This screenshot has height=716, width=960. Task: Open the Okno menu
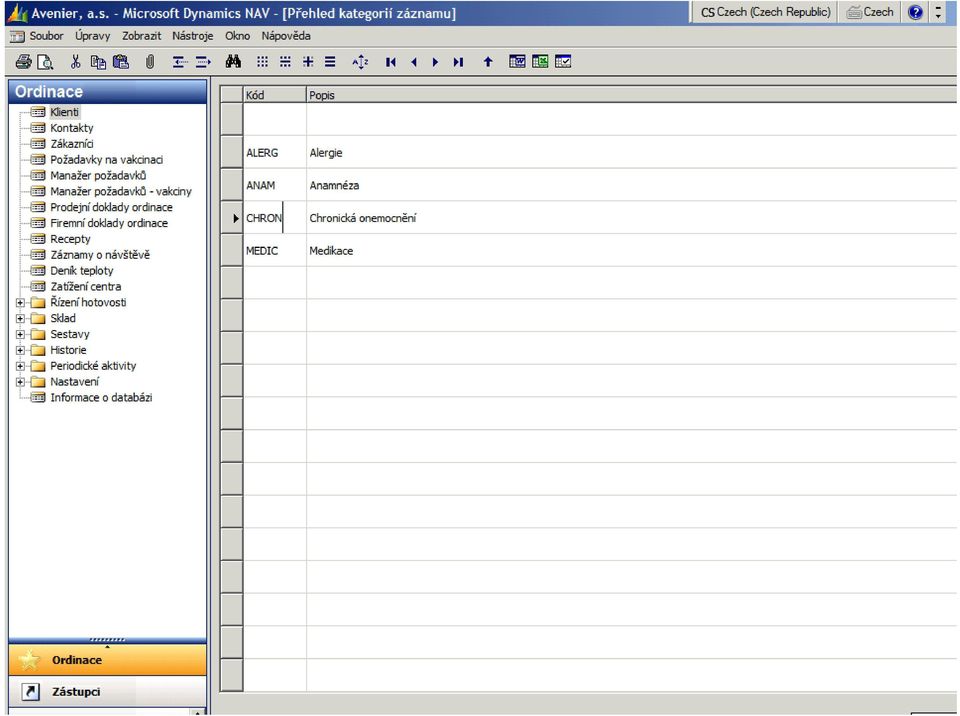tap(238, 36)
